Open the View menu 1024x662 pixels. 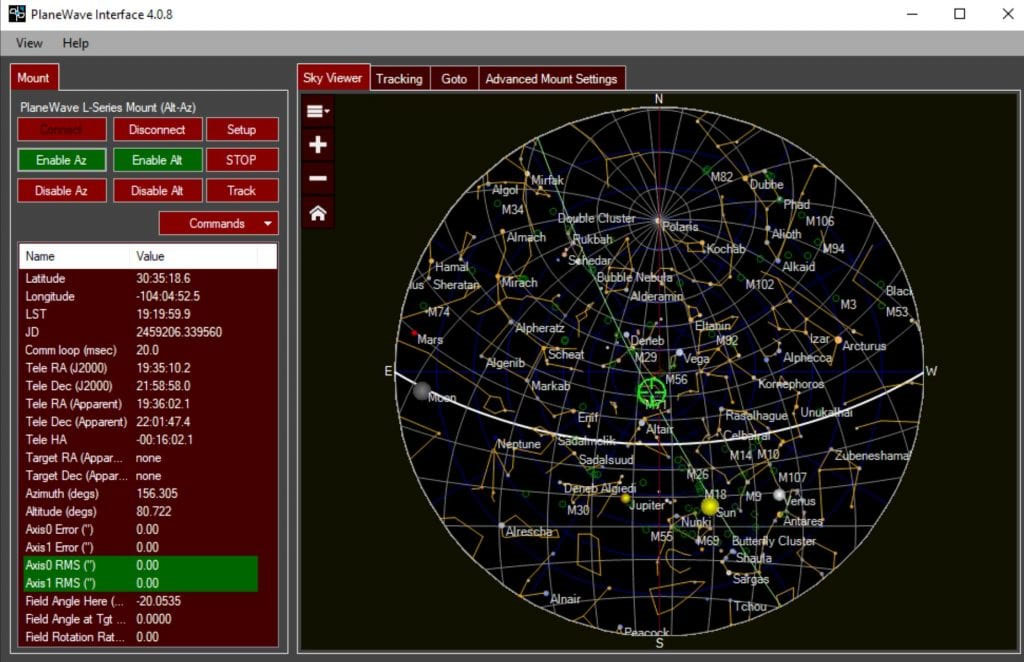(29, 43)
